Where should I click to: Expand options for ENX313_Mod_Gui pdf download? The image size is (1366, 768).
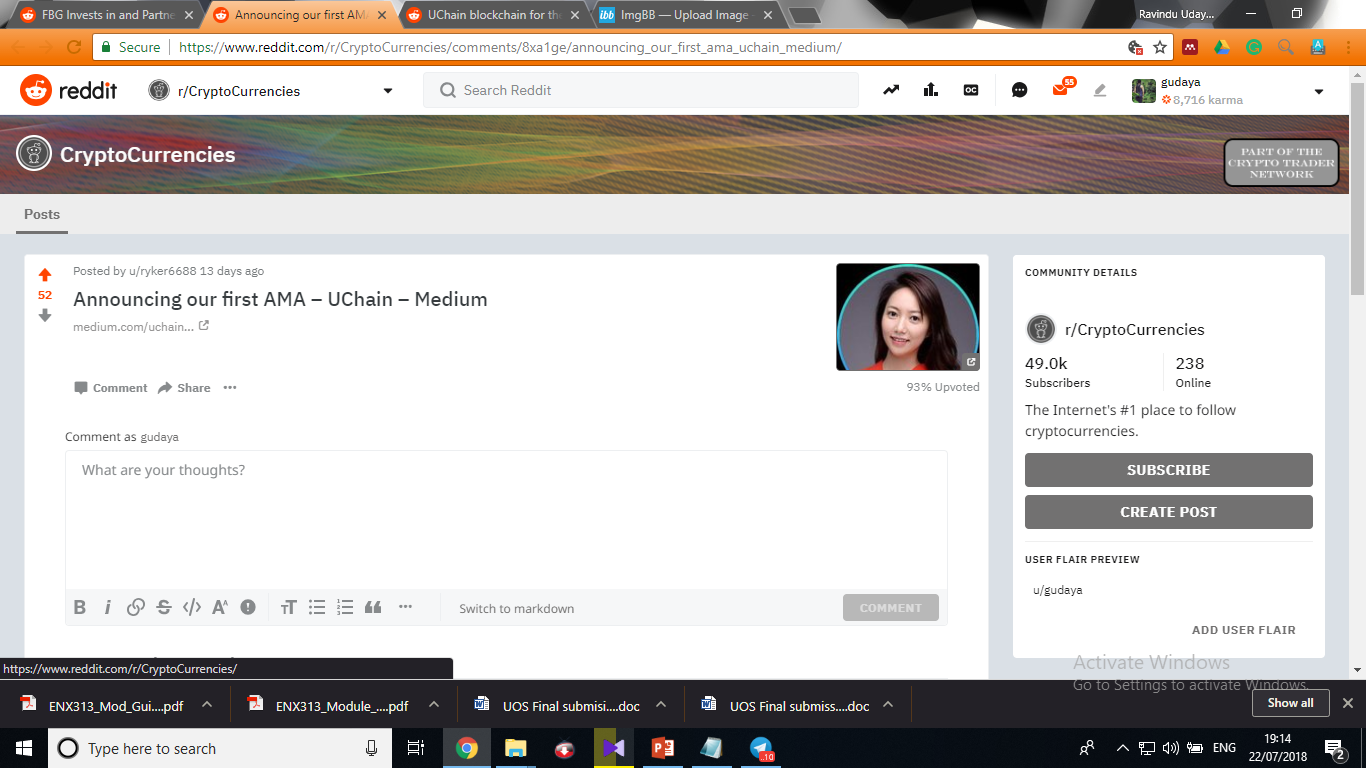[207, 705]
